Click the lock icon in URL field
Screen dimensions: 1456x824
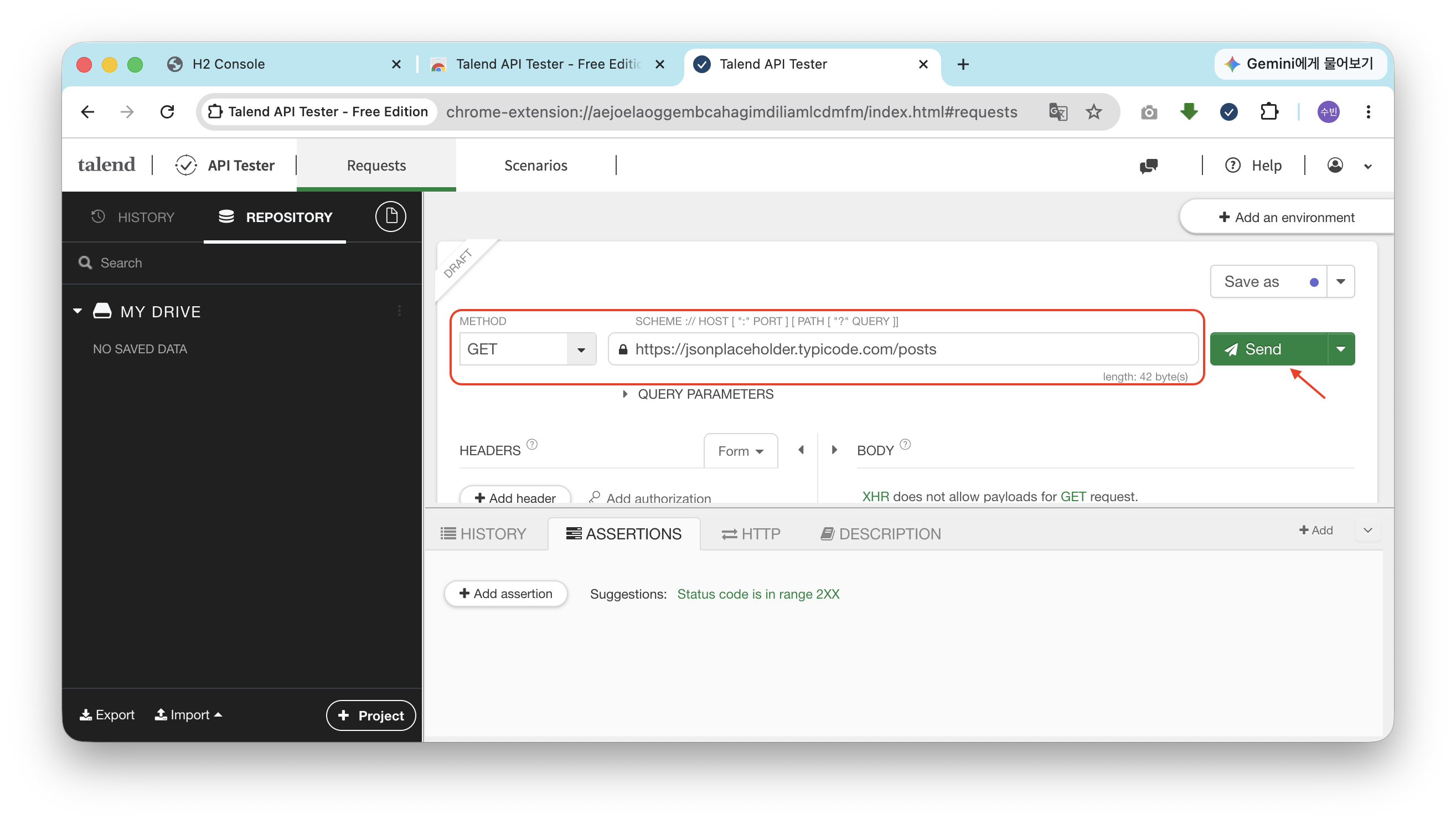click(x=623, y=349)
